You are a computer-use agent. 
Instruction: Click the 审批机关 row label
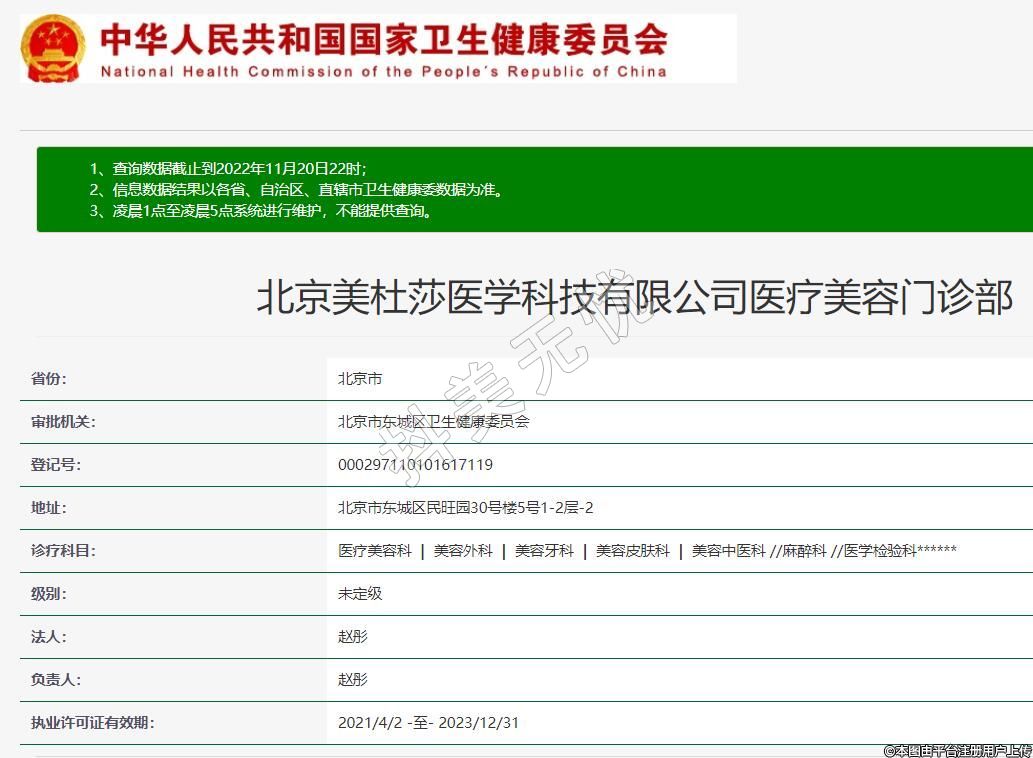click(63, 422)
